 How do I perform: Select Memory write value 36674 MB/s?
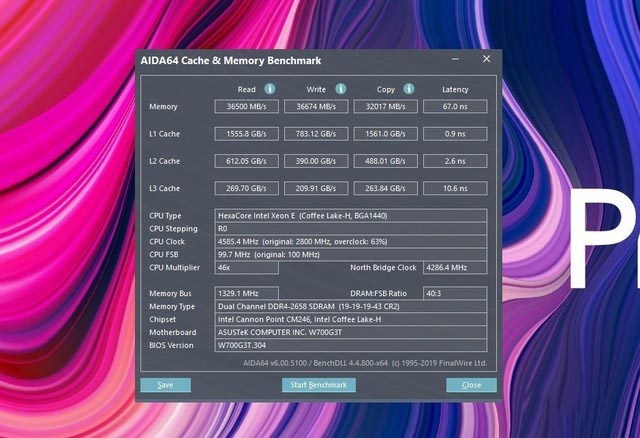click(x=316, y=107)
